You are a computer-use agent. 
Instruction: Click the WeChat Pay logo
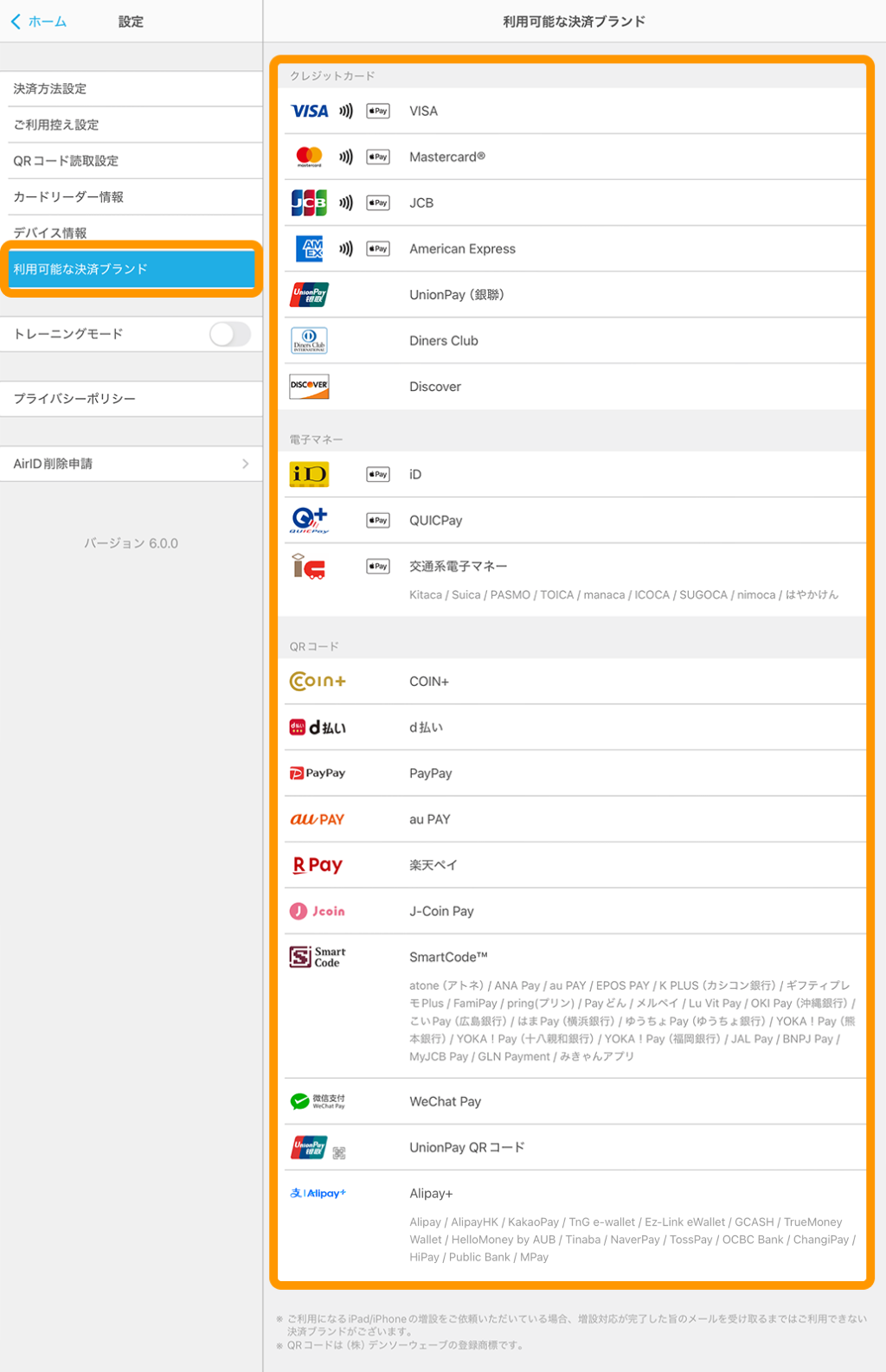(x=318, y=1101)
